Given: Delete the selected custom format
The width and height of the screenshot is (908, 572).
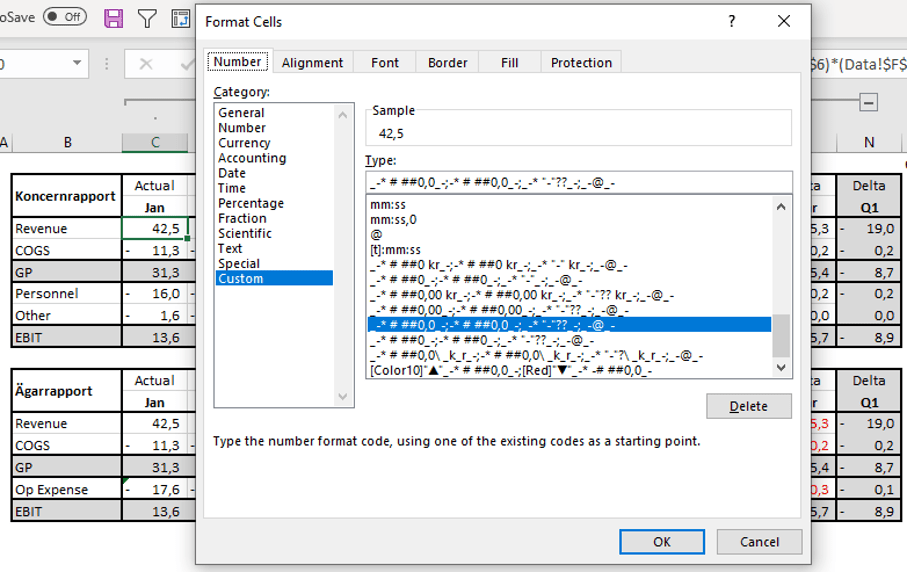Looking at the screenshot, I should pyautogui.click(x=748, y=406).
